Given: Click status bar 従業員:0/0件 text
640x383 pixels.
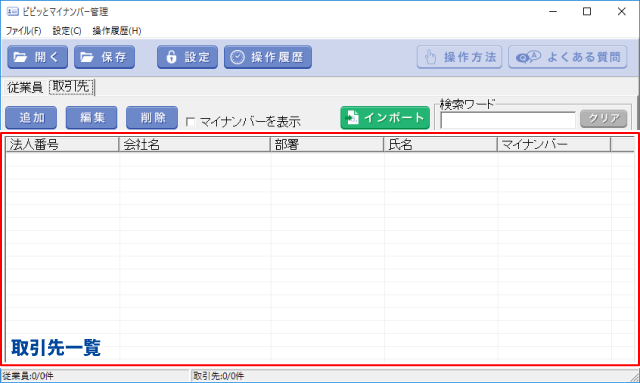Looking at the screenshot, I should click(28, 376).
